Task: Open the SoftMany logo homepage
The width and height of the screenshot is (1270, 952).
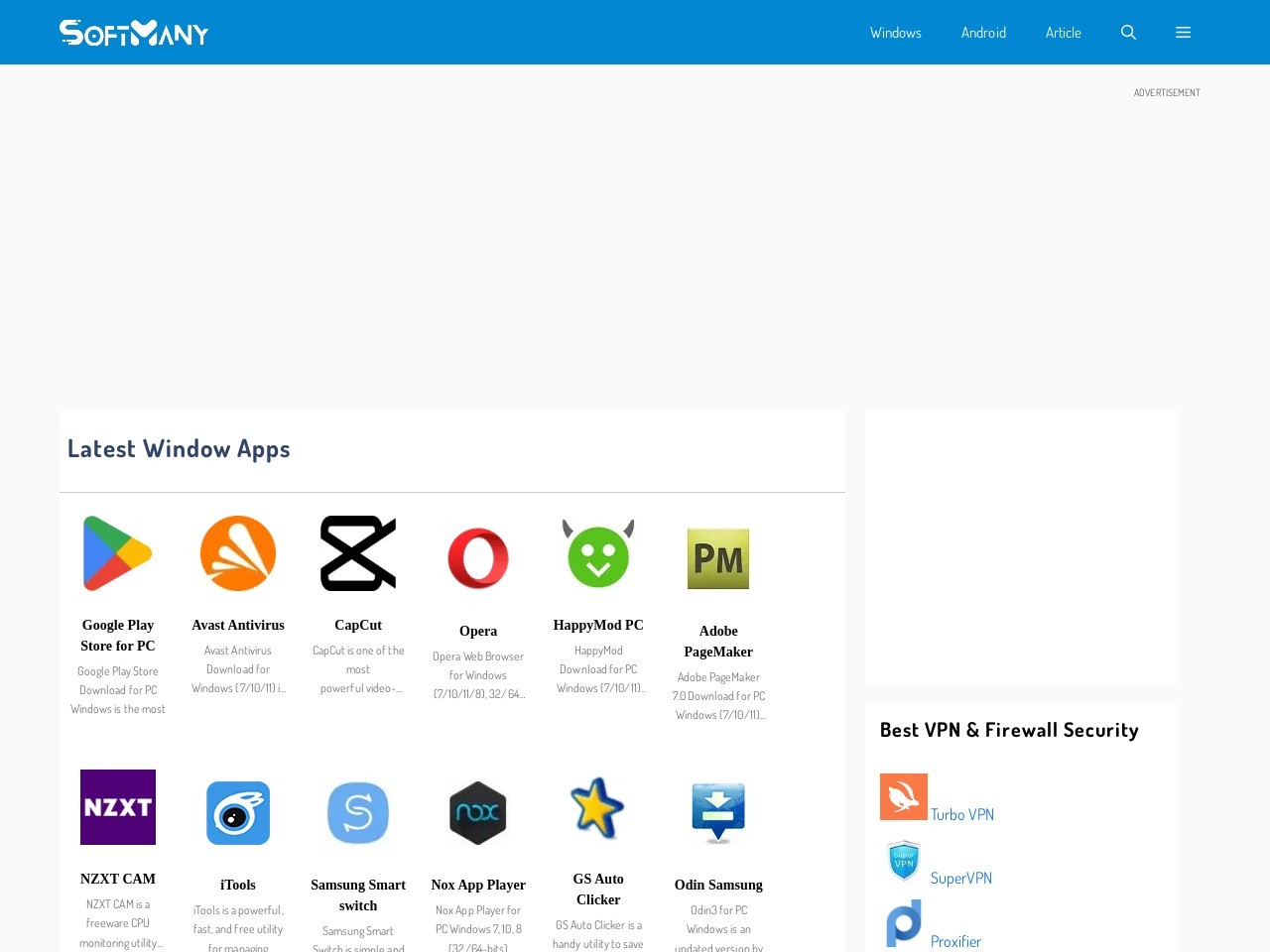Action: tap(134, 33)
